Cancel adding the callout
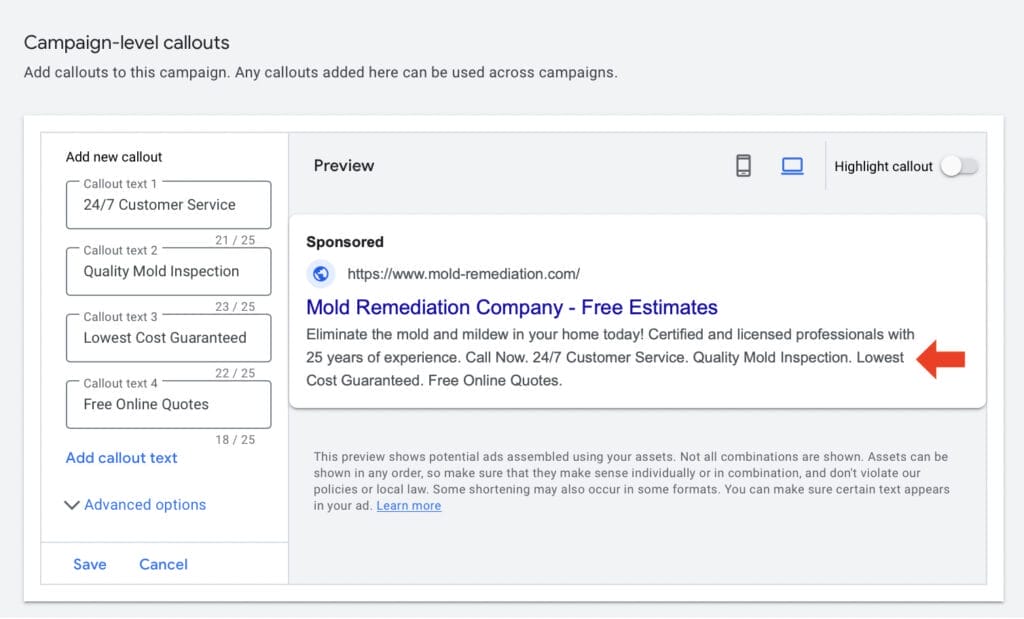Viewport: 1024px width, 619px height. coord(163,564)
